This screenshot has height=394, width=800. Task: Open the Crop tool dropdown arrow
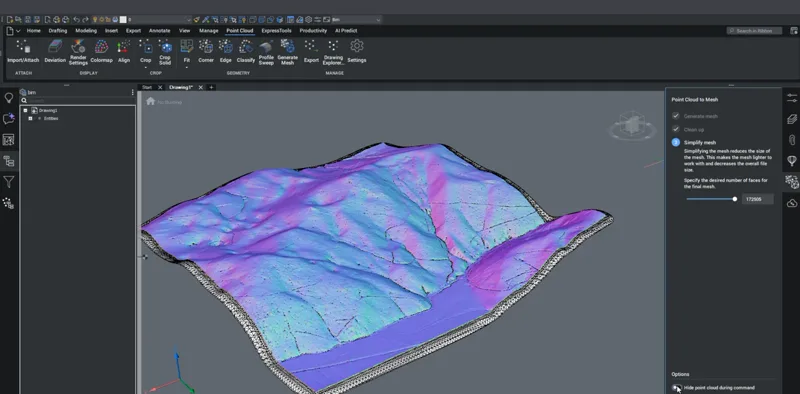(x=146, y=67)
